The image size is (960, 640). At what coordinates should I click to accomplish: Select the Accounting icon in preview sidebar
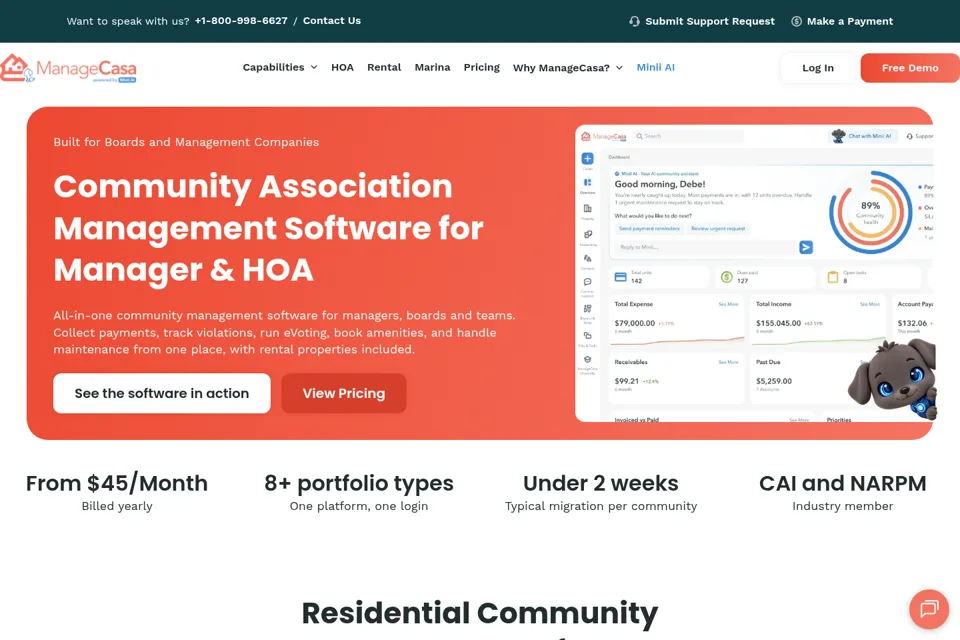pos(587,234)
